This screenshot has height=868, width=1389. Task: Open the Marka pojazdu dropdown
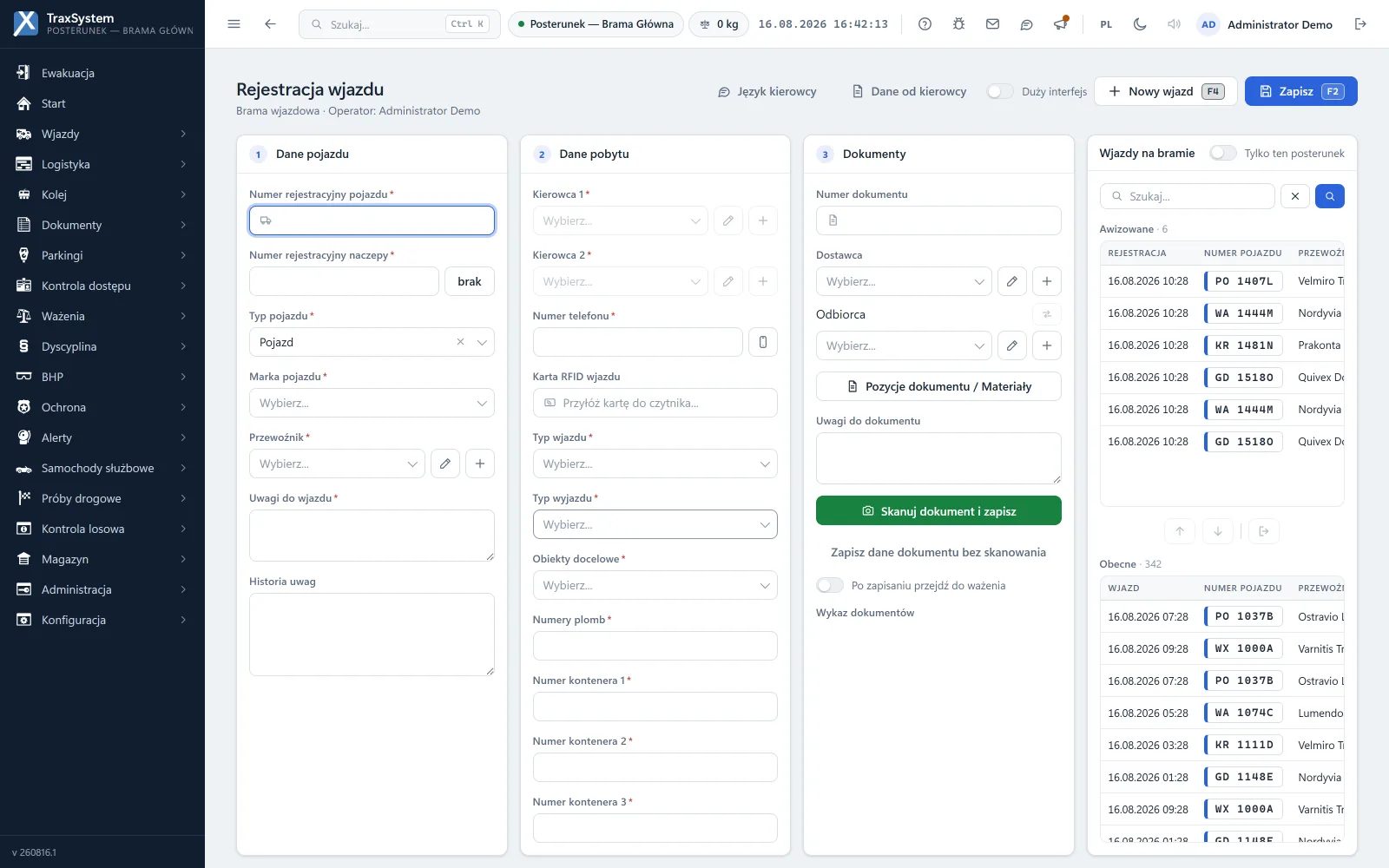click(372, 403)
